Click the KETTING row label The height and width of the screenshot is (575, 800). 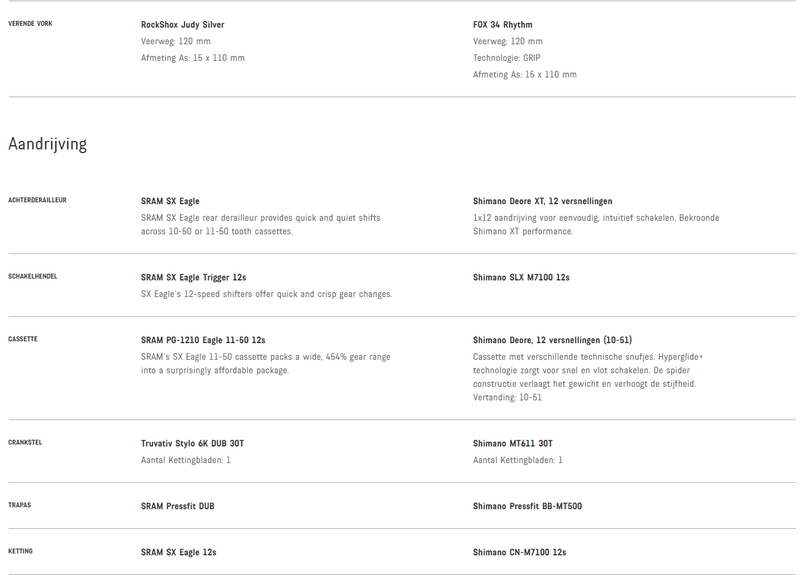tap(21, 551)
